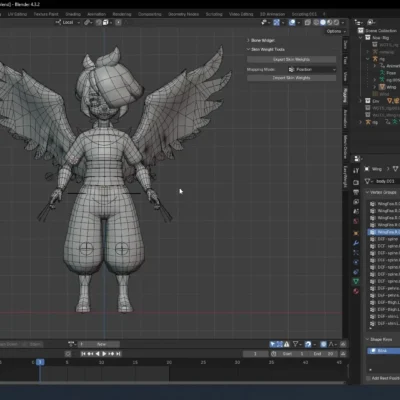Toggle X-ray mode icon

(x=308, y=22)
